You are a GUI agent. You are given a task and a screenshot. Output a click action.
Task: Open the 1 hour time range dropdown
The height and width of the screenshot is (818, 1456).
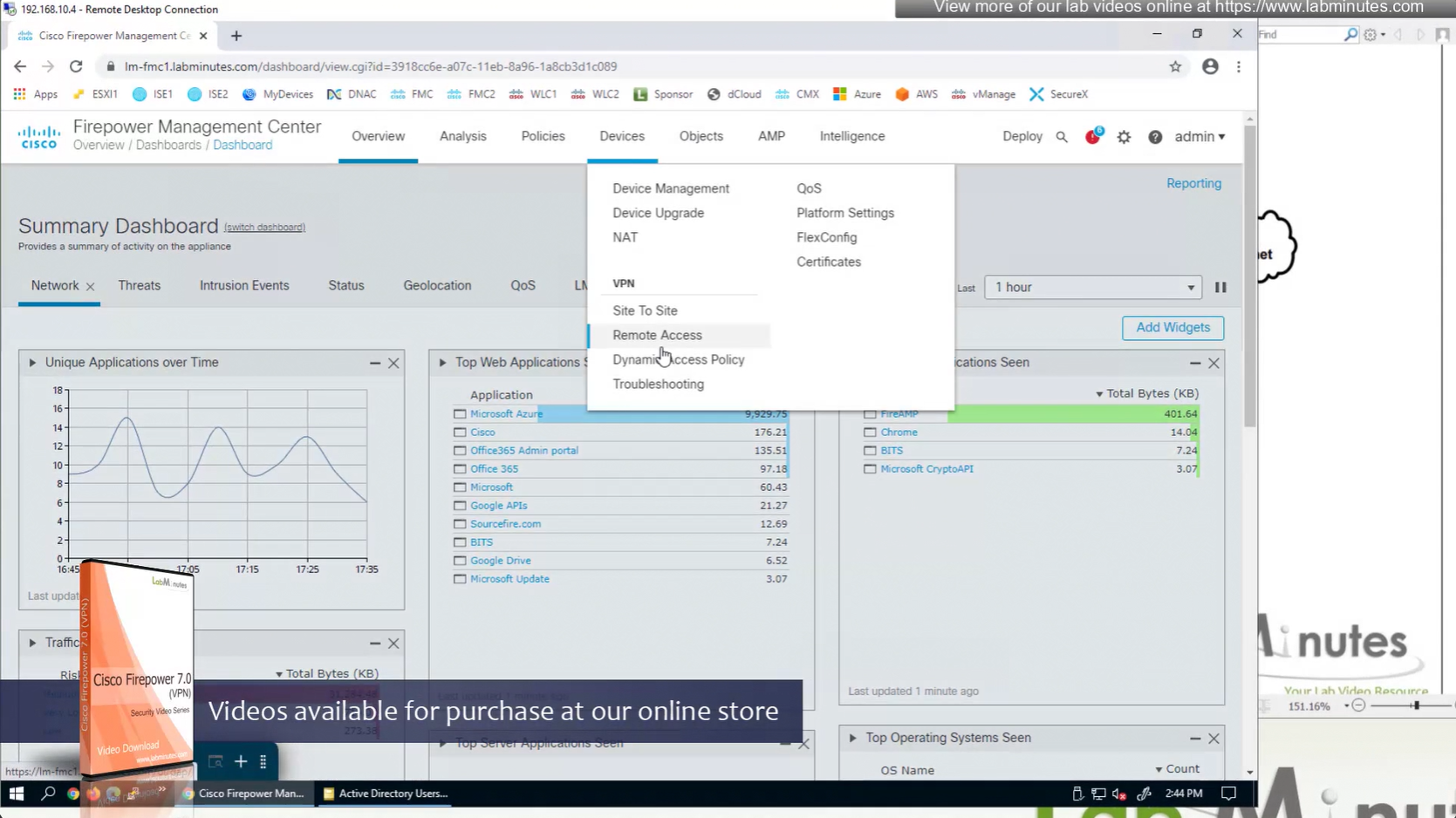pyautogui.click(x=1092, y=287)
